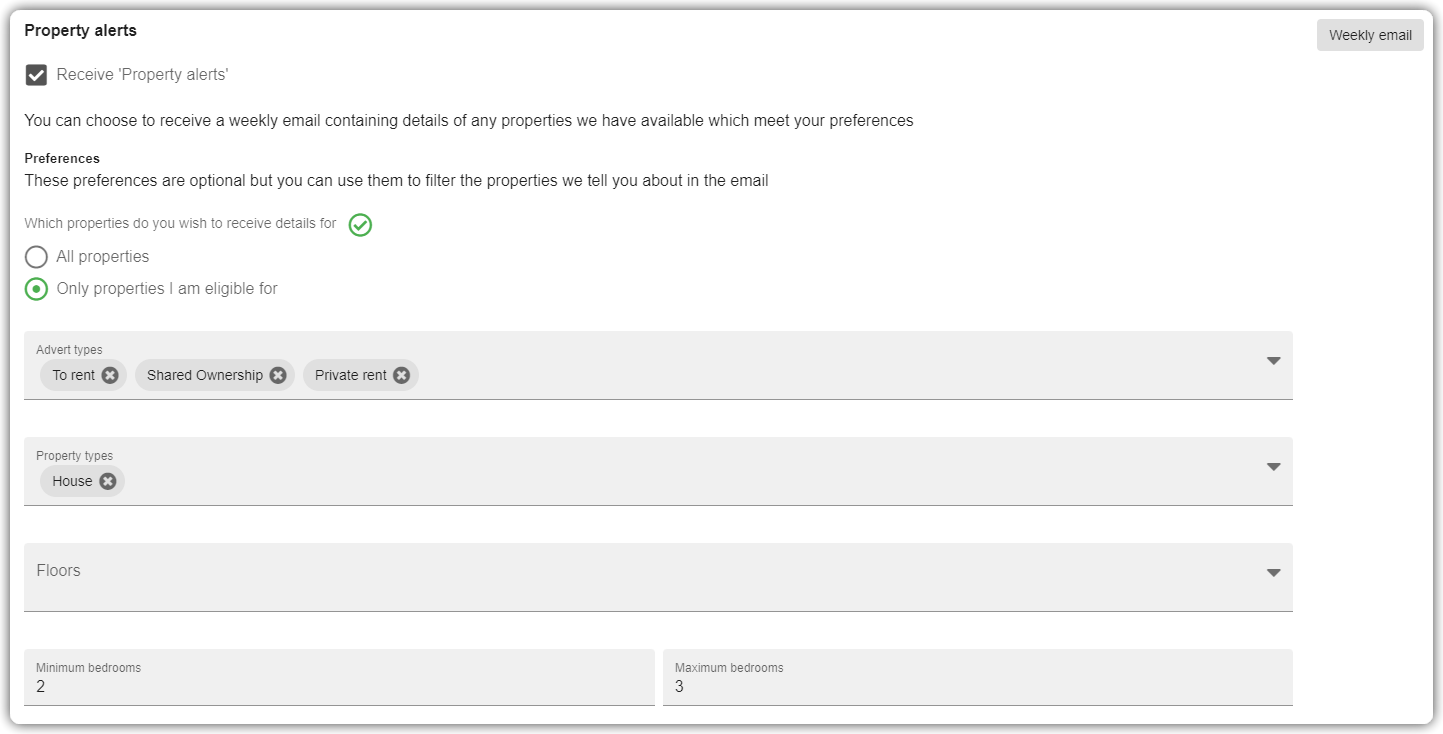Remove the 'Shared Ownership' chip
The image size is (1443, 734).
tap(278, 375)
